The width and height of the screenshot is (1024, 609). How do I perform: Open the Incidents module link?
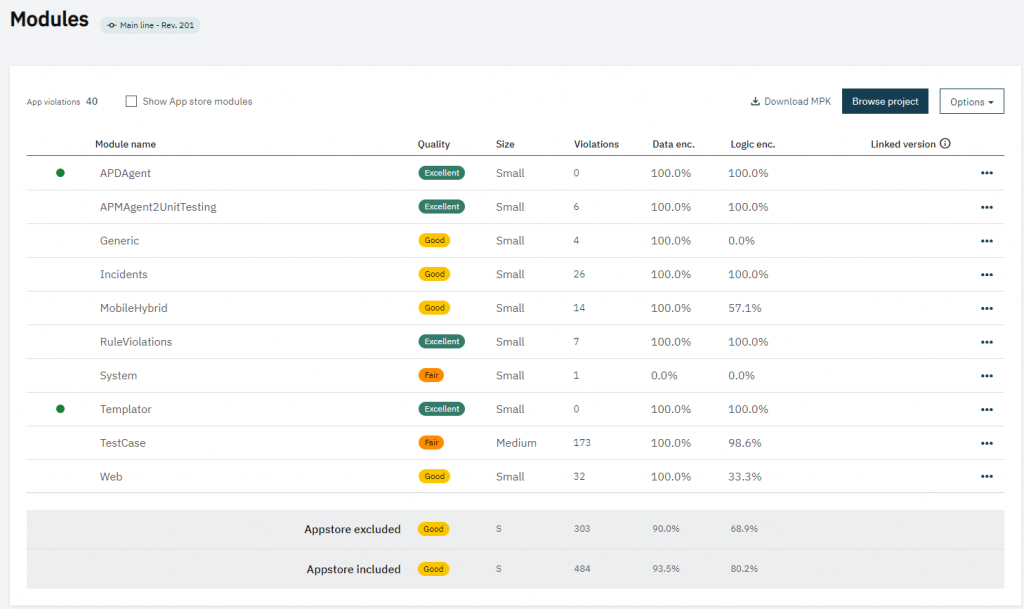tap(124, 274)
